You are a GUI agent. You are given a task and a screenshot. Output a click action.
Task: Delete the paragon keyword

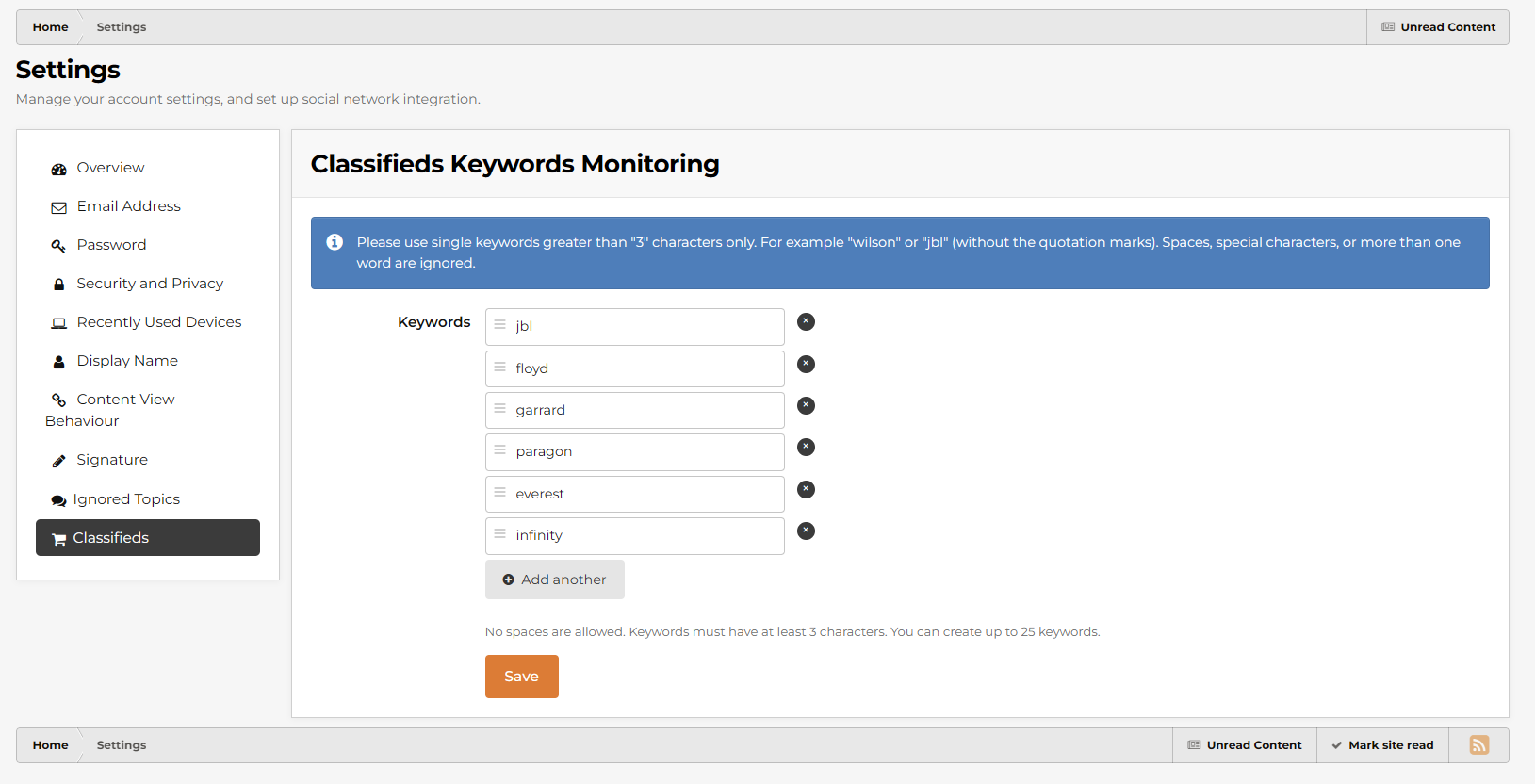[806, 448]
